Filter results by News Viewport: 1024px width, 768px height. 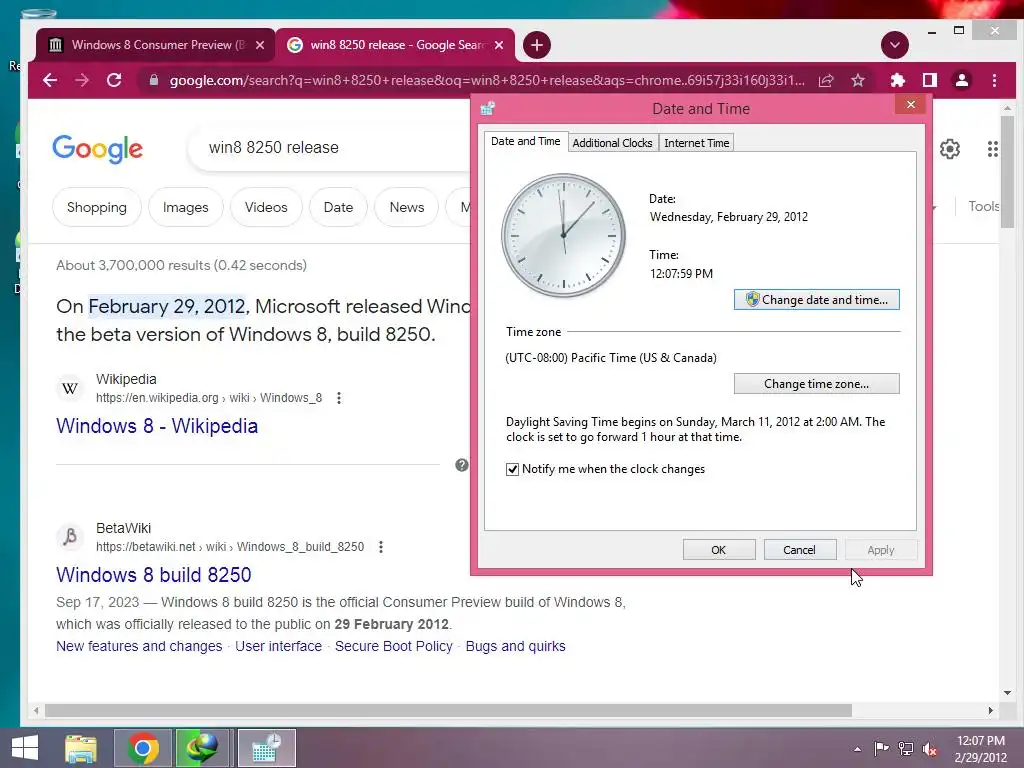(x=407, y=207)
